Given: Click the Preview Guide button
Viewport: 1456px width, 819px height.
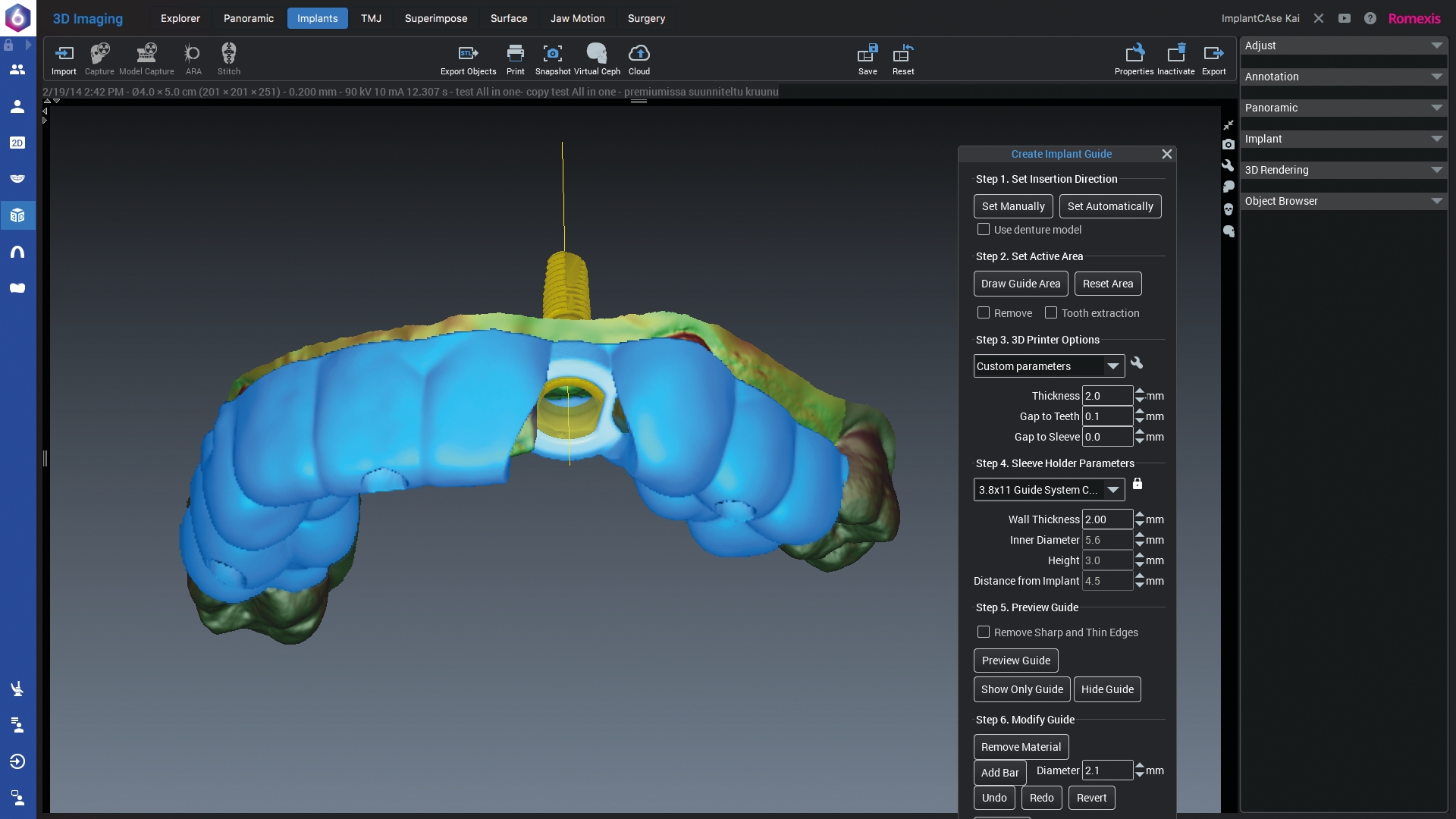Looking at the screenshot, I should [1015, 661].
